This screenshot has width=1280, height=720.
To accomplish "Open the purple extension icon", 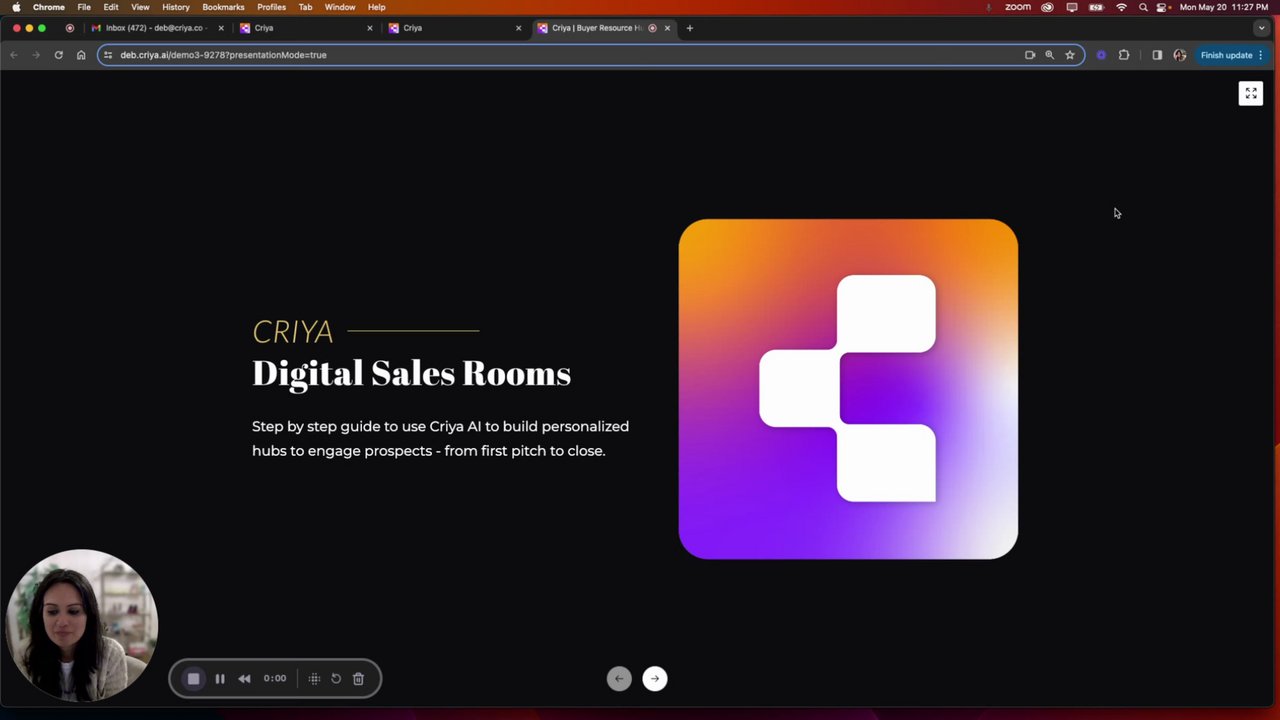I will [x=1101, y=55].
